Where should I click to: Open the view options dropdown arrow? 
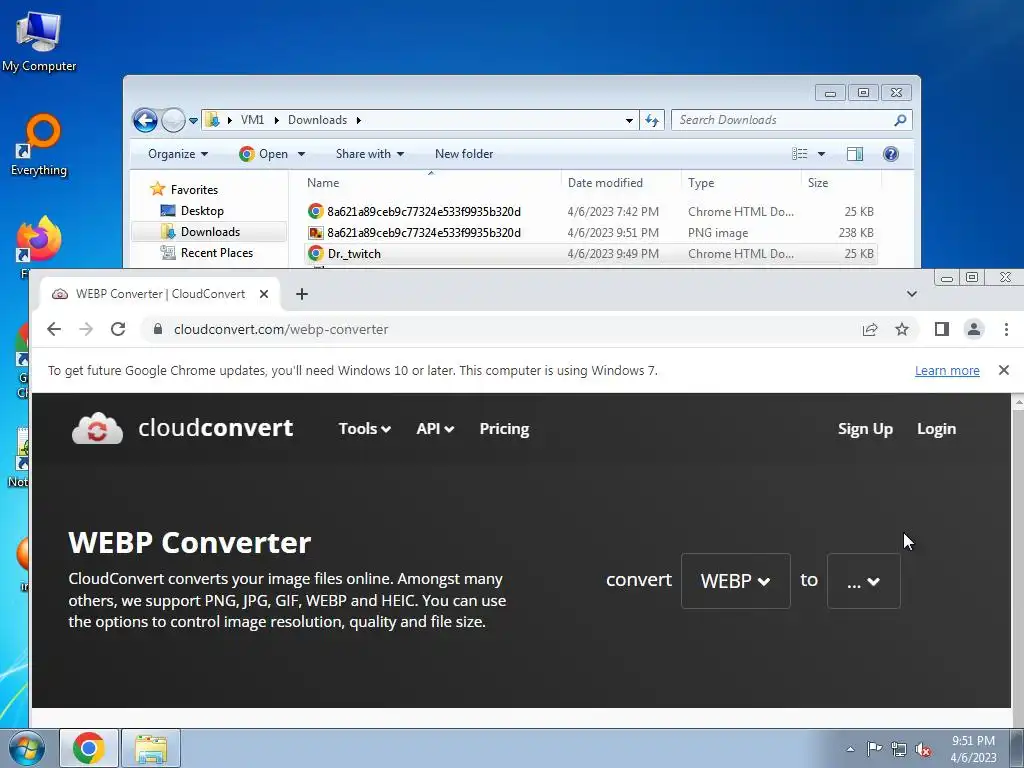[822, 154]
